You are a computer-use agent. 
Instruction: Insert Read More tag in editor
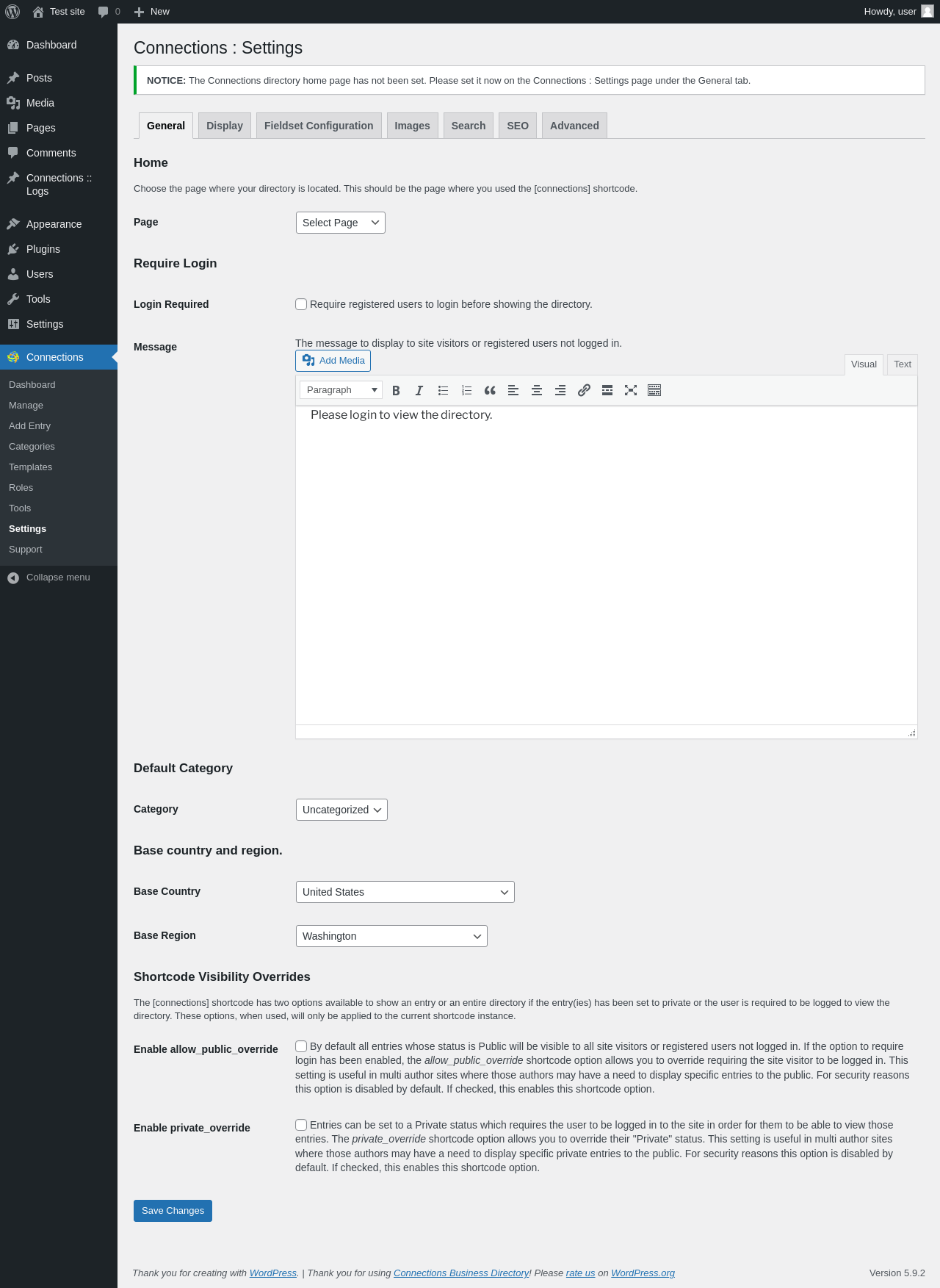pyautogui.click(x=607, y=390)
